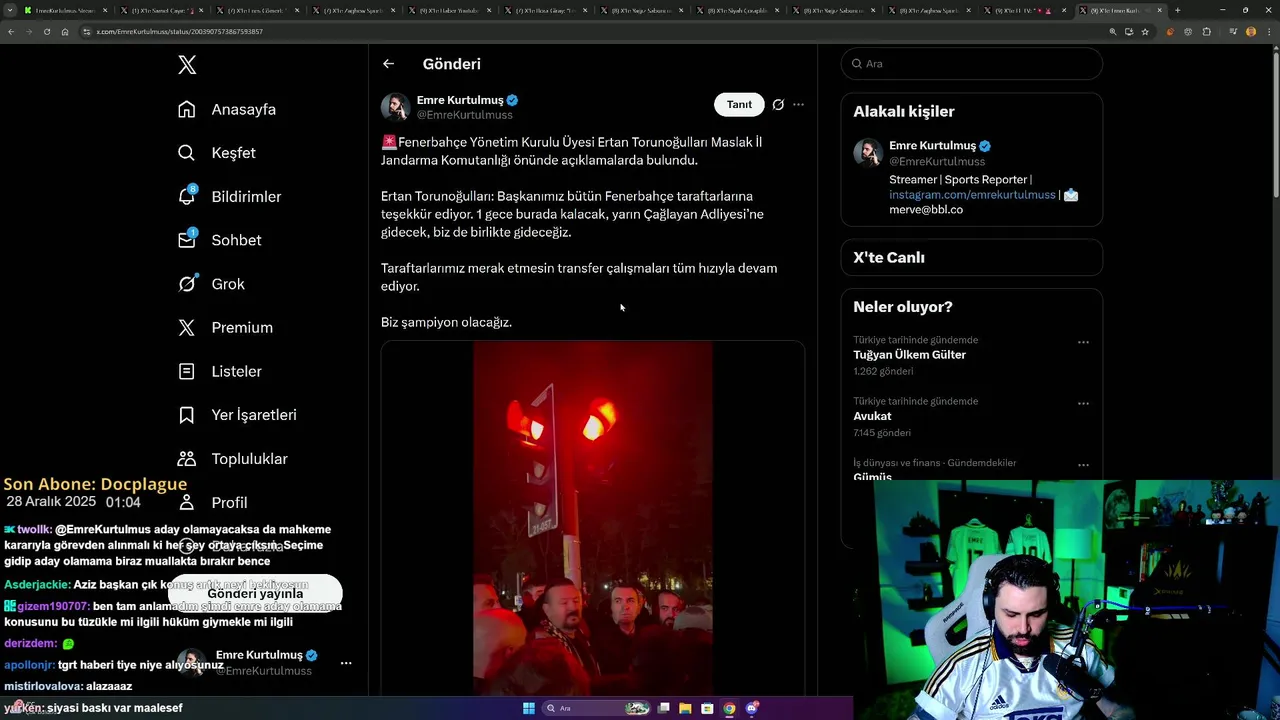Click the Grok explain icon beside Tanıt
This screenshot has height=720, width=1280.
[778, 104]
